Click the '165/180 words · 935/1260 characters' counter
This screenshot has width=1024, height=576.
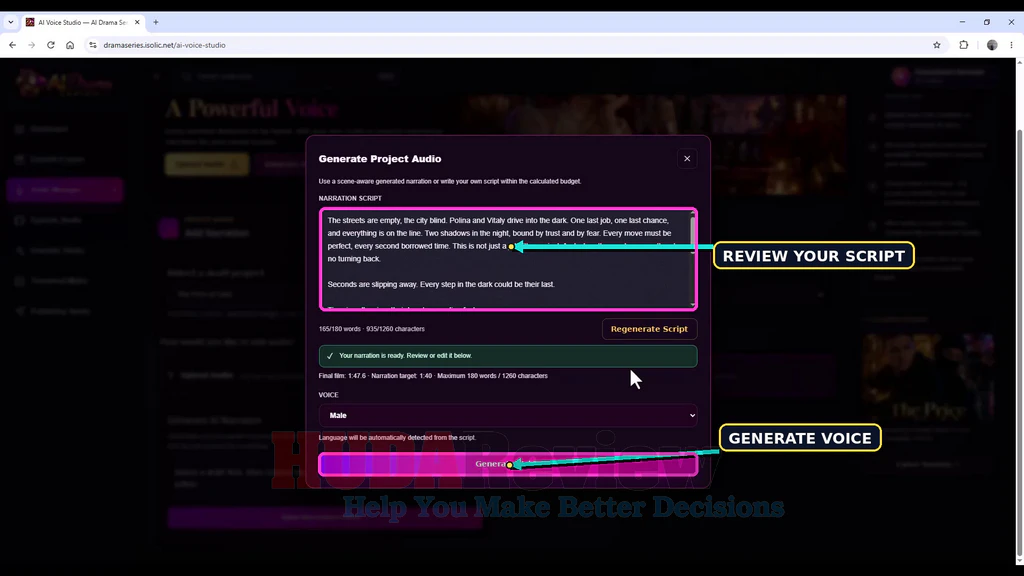coord(372,329)
